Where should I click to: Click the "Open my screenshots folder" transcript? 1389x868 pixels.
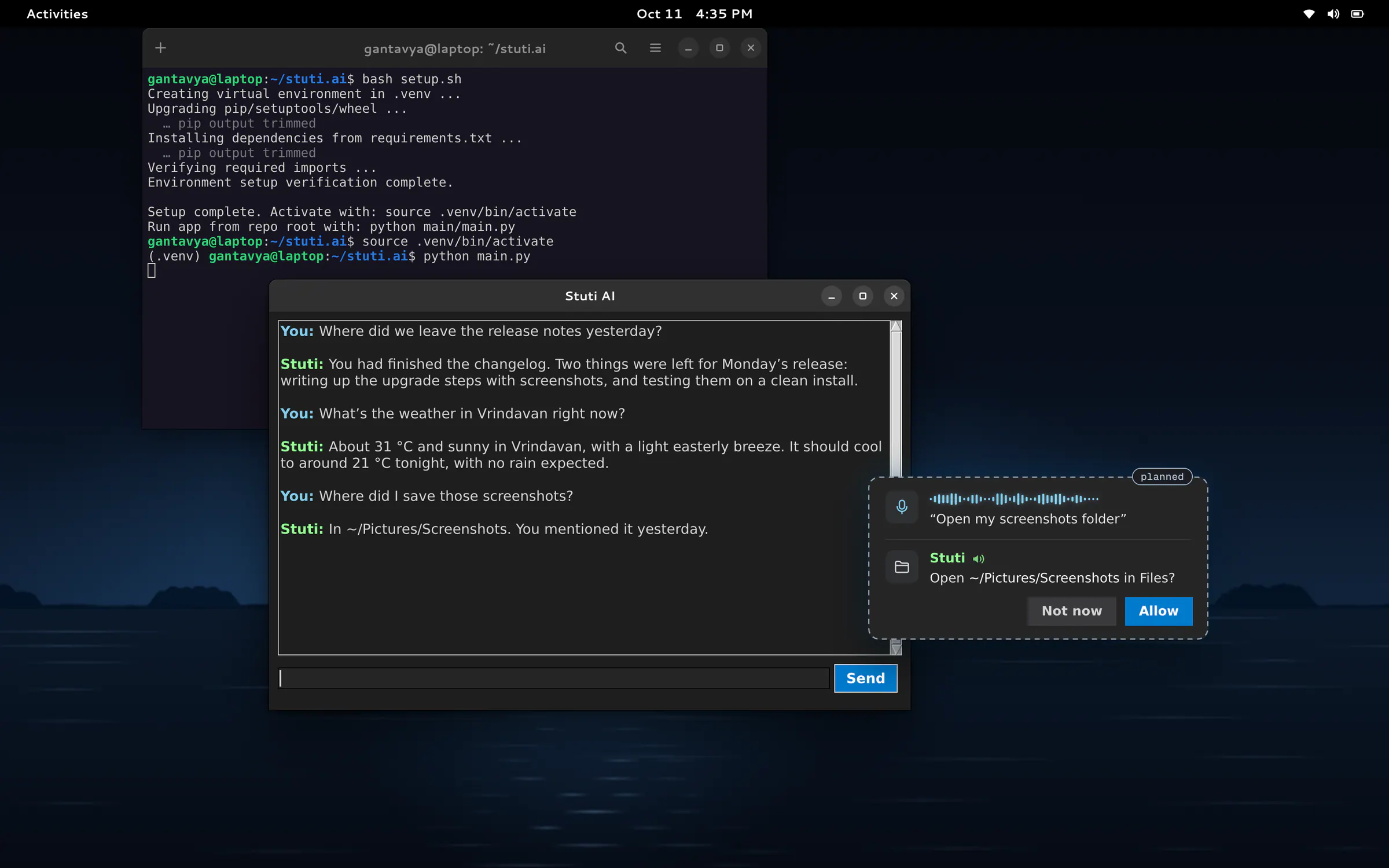[1028, 519]
